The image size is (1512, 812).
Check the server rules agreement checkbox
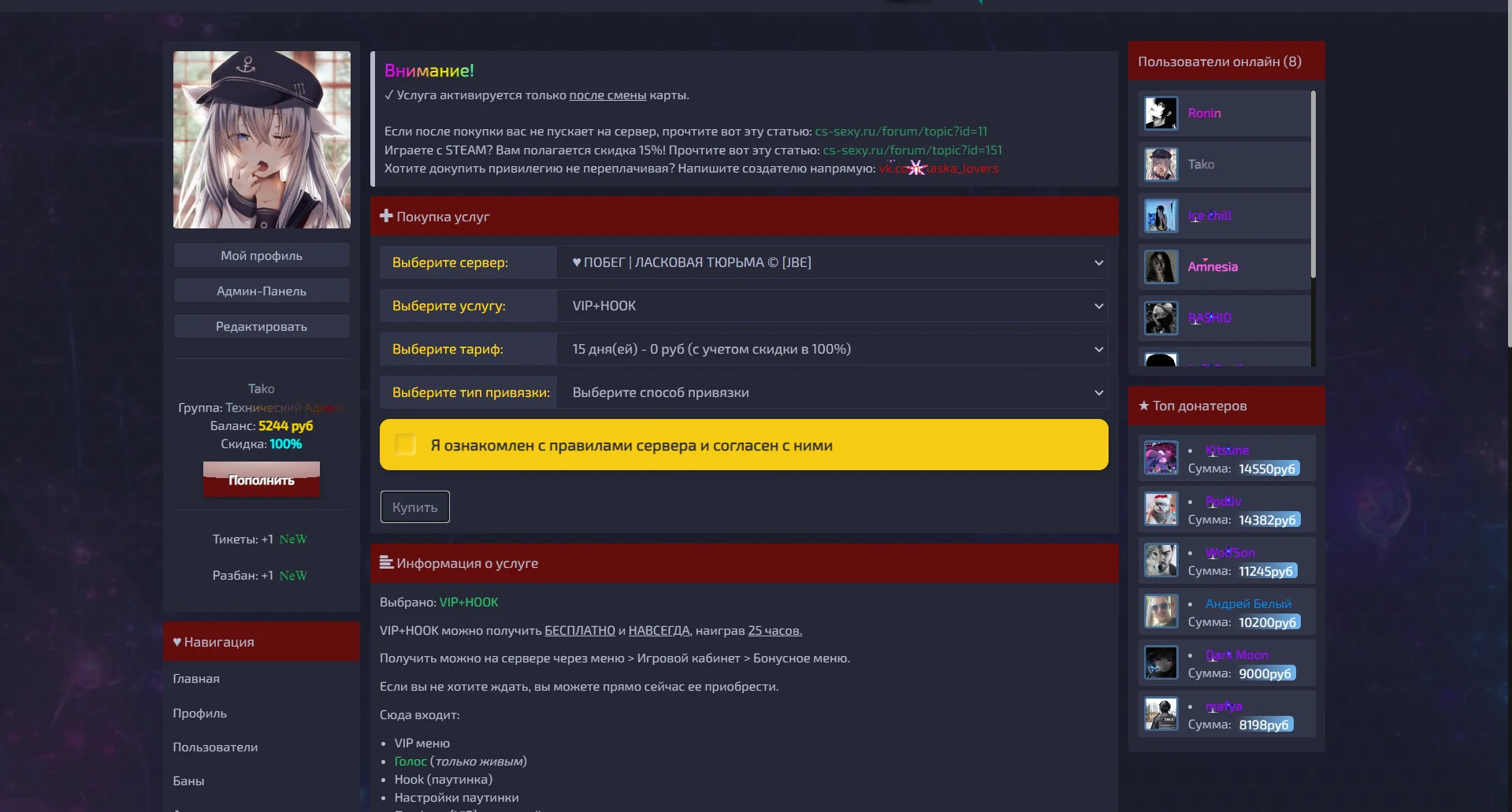(x=406, y=445)
